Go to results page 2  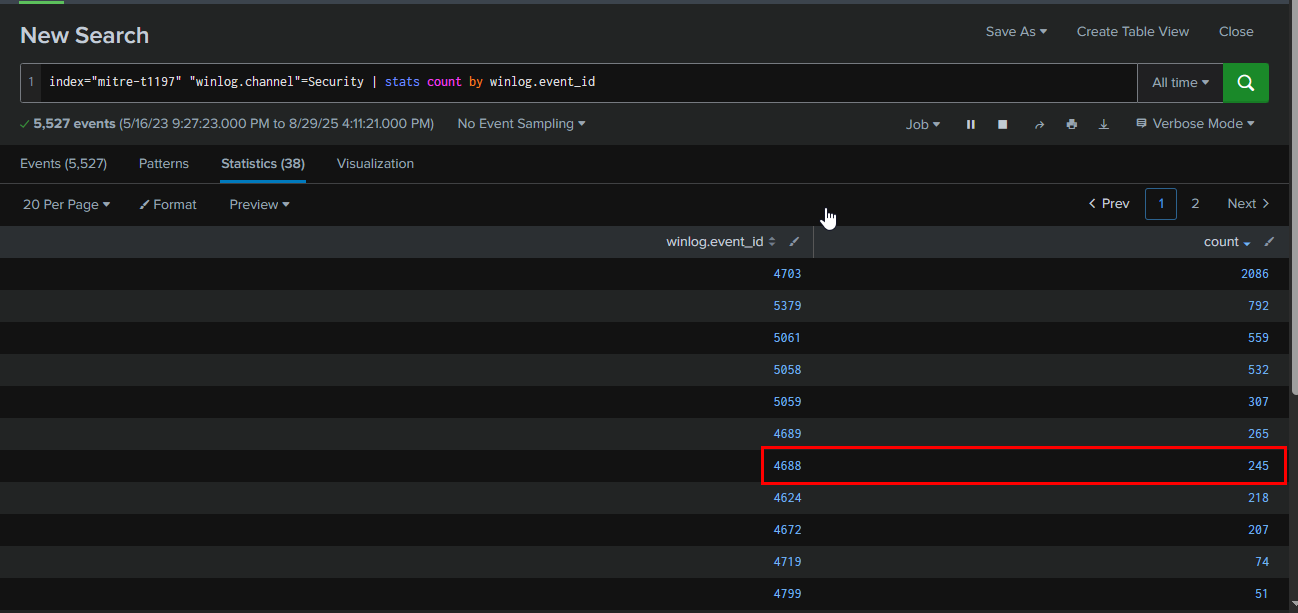[x=1195, y=204]
